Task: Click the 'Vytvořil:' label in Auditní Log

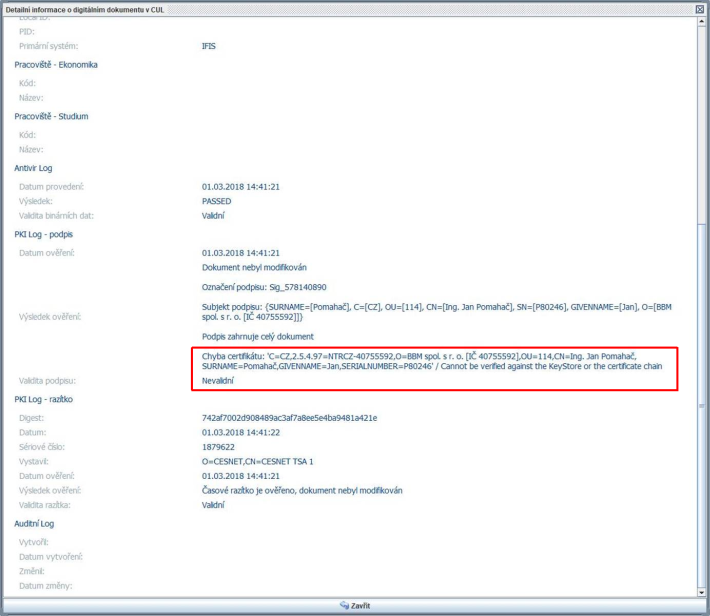Action: tap(34, 542)
